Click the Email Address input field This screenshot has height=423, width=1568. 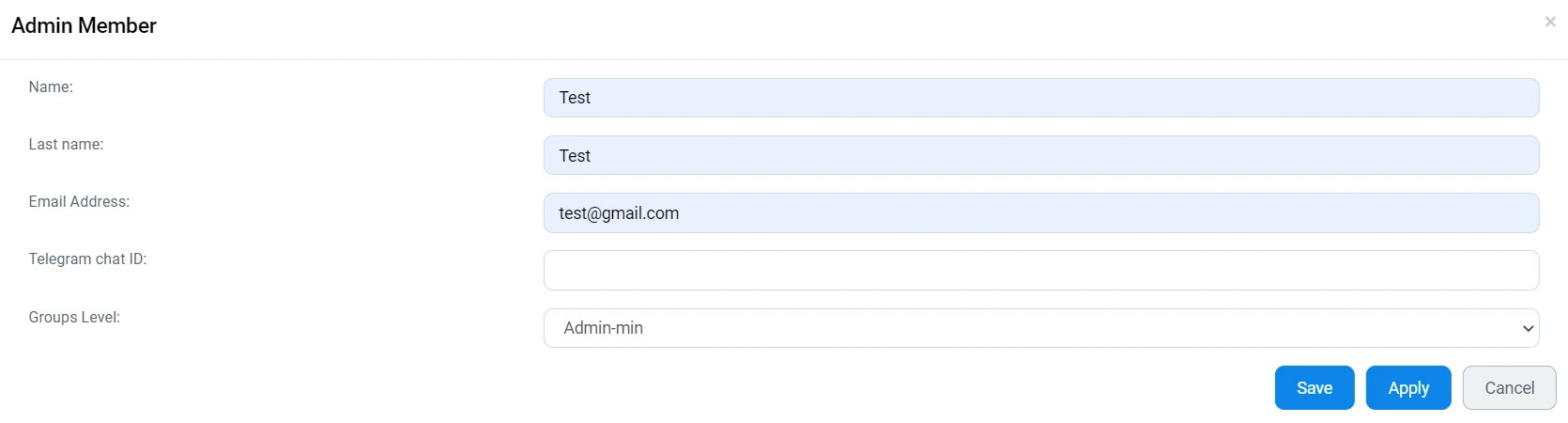1040,213
